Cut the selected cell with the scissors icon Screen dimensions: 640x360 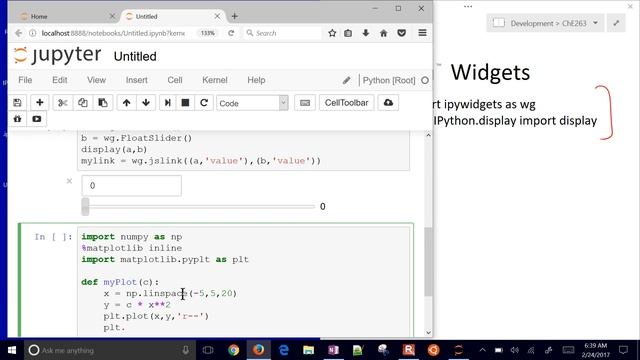click(62, 103)
